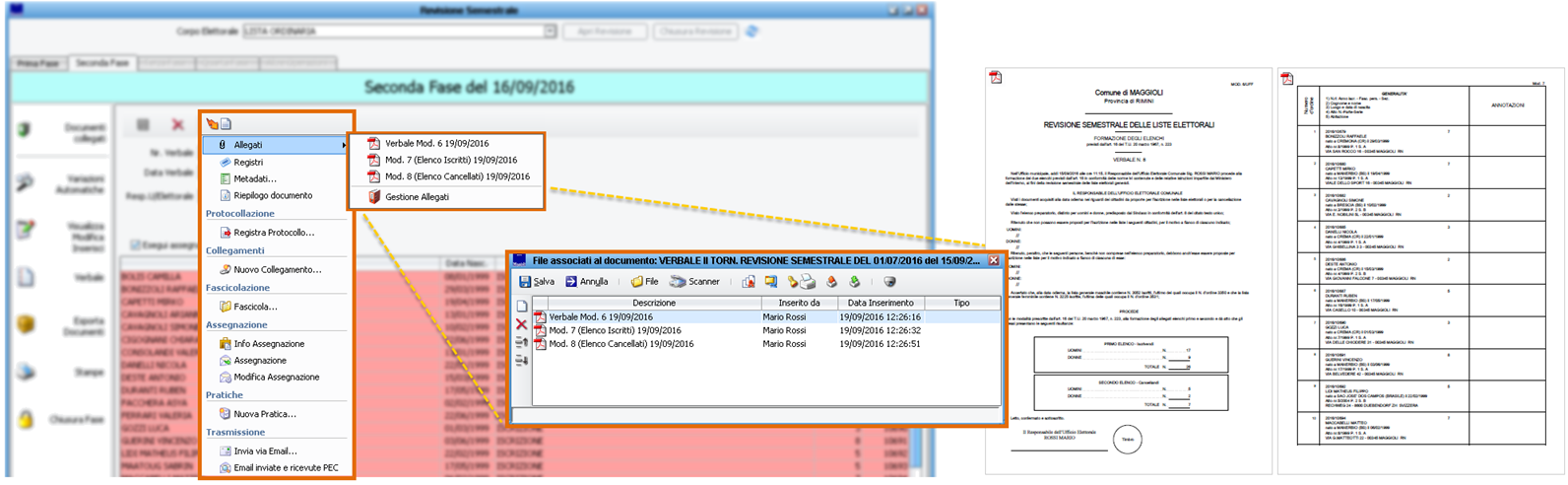This screenshot has height=485, width=1568.
Task: Select Nuova Pratica in the menu
Action: tap(264, 414)
